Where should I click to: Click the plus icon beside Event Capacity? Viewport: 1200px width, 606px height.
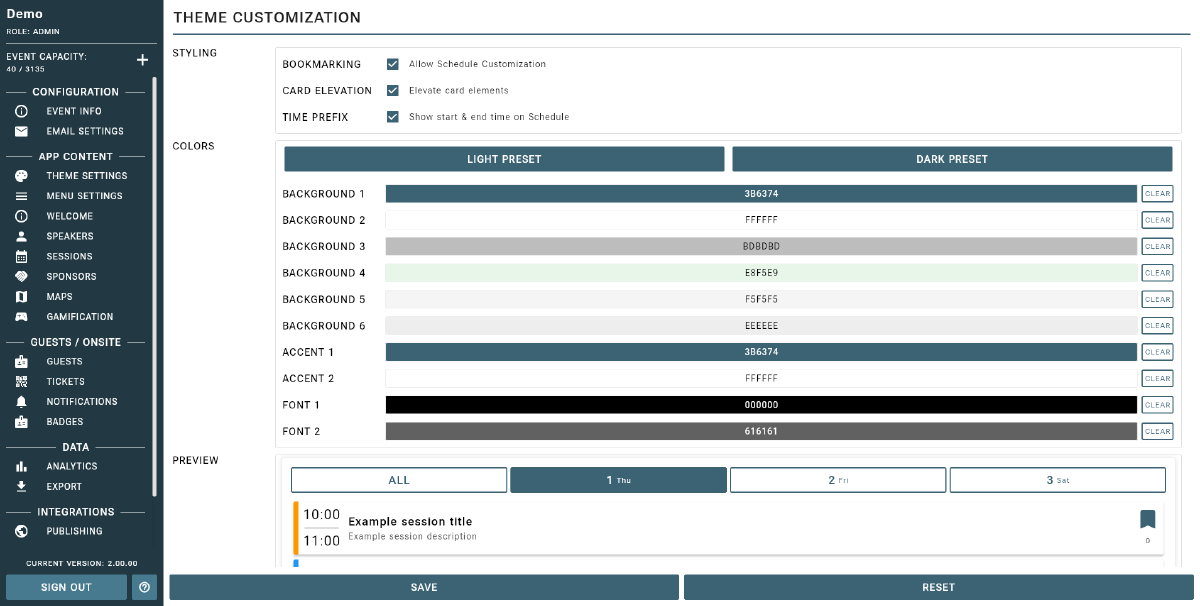click(x=142, y=61)
